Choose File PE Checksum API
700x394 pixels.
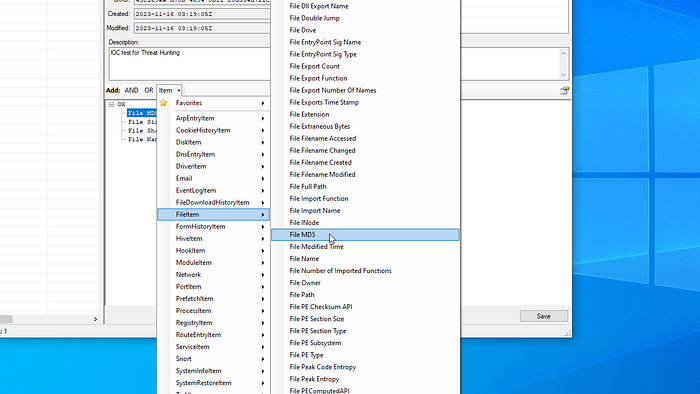pyautogui.click(x=365, y=307)
